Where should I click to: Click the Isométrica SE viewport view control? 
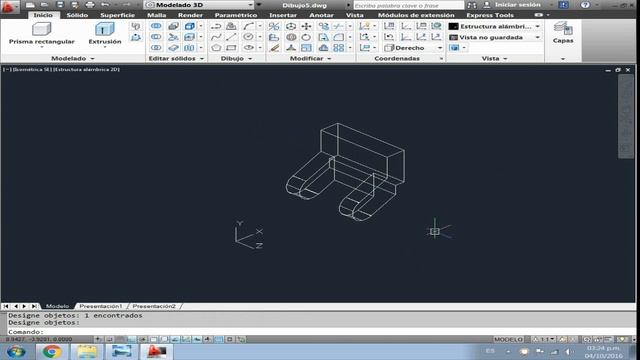tap(31, 69)
